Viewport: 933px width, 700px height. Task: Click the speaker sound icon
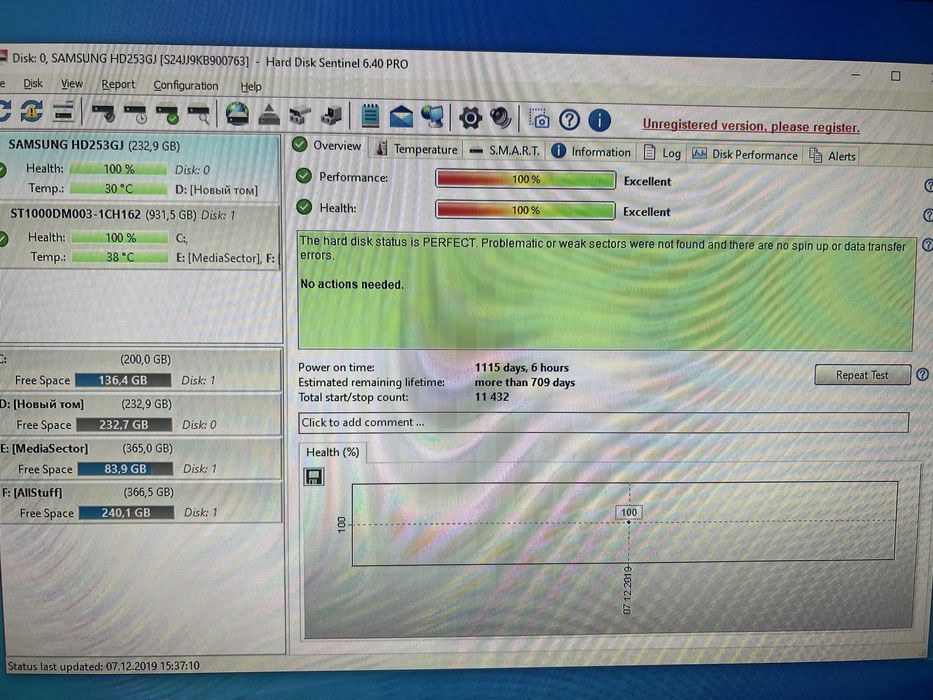click(501, 118)
